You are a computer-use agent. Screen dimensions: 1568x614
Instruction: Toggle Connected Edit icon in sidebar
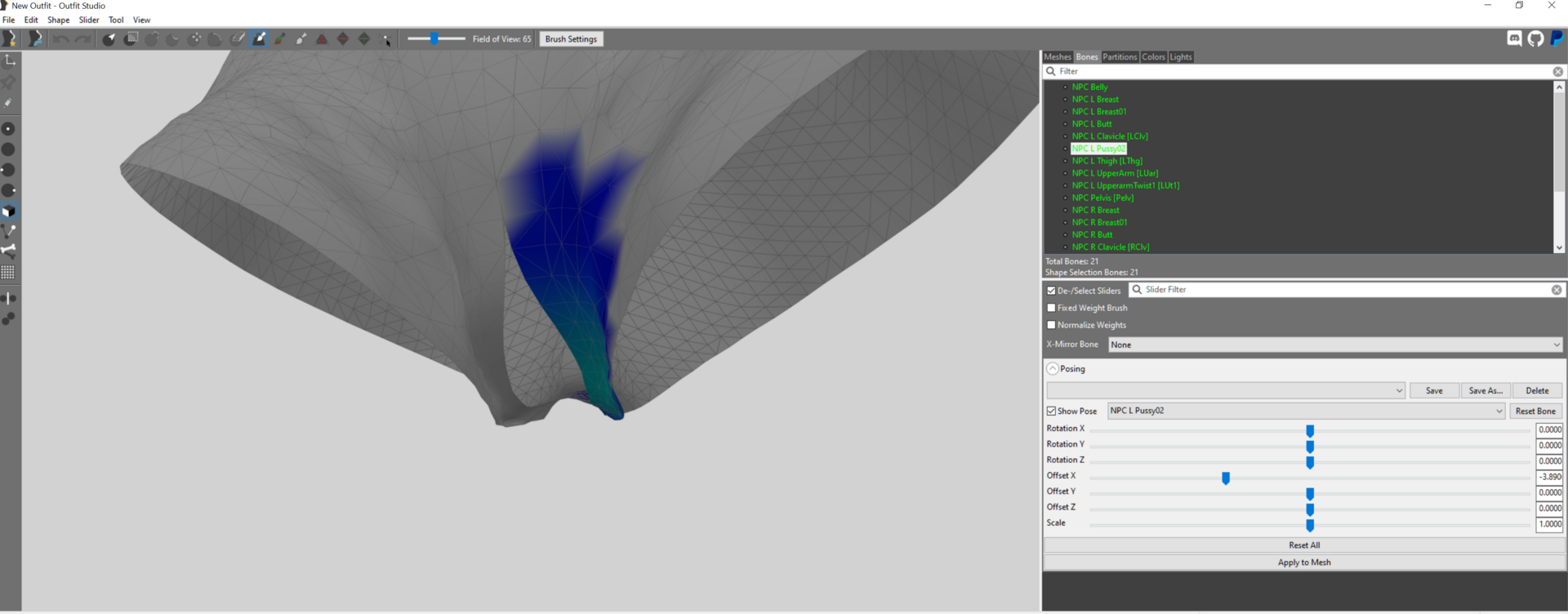tap(9, 318)
